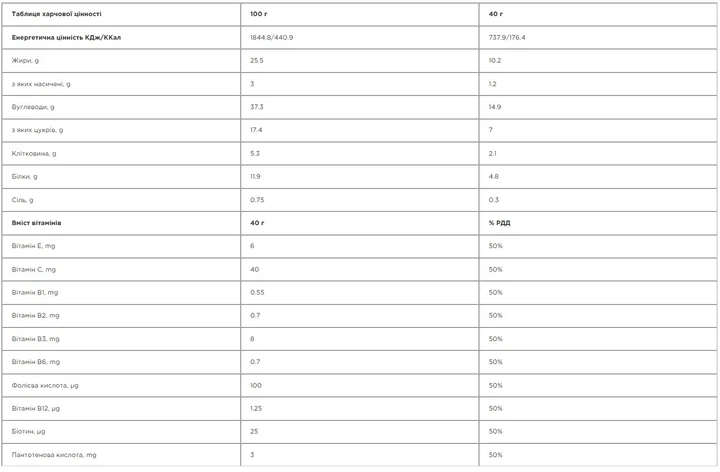This screenshot has height=472, width=720.
Task: Select the 37.3 carbohydrates value
Action: [x=257, y=107]
